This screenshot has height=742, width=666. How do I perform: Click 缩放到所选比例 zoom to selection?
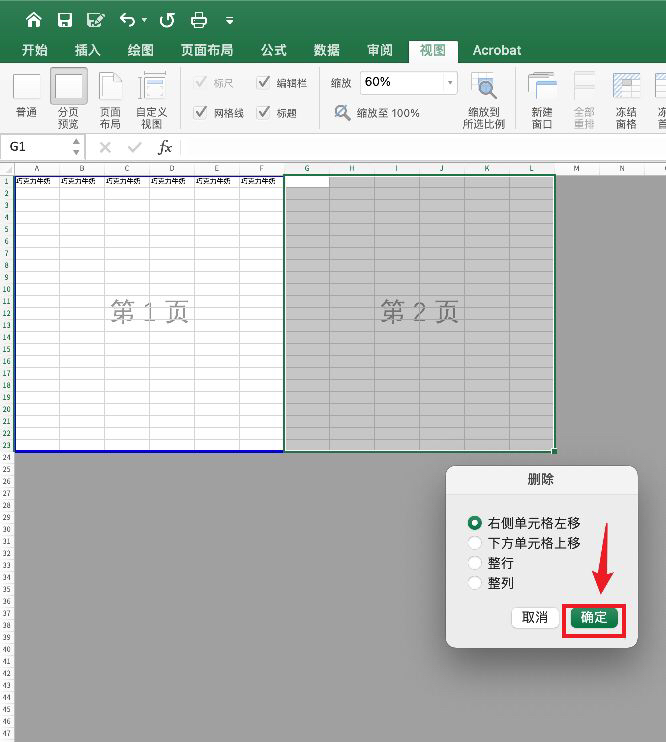coord(484,100)
